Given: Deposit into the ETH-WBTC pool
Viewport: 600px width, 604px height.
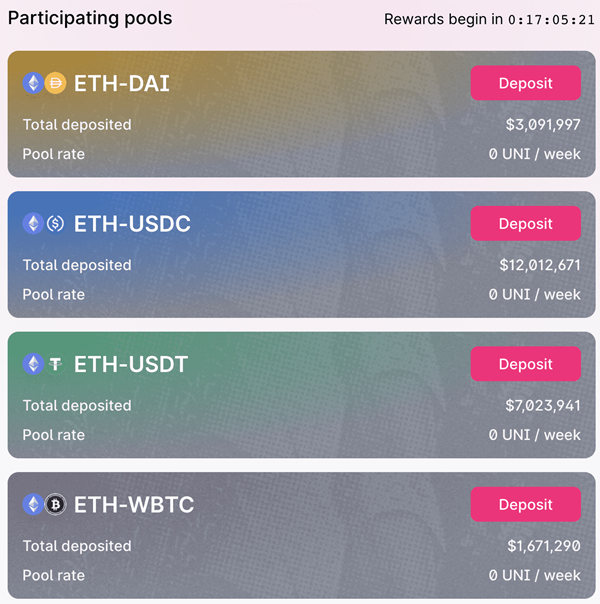Looking at the screenshot, I should coord(526,504).
